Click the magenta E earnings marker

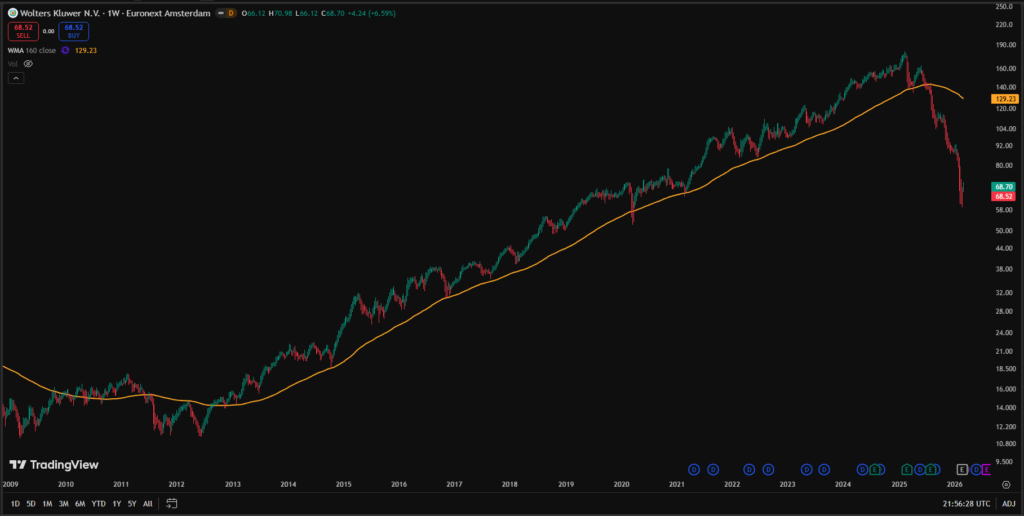click(987, 469)
